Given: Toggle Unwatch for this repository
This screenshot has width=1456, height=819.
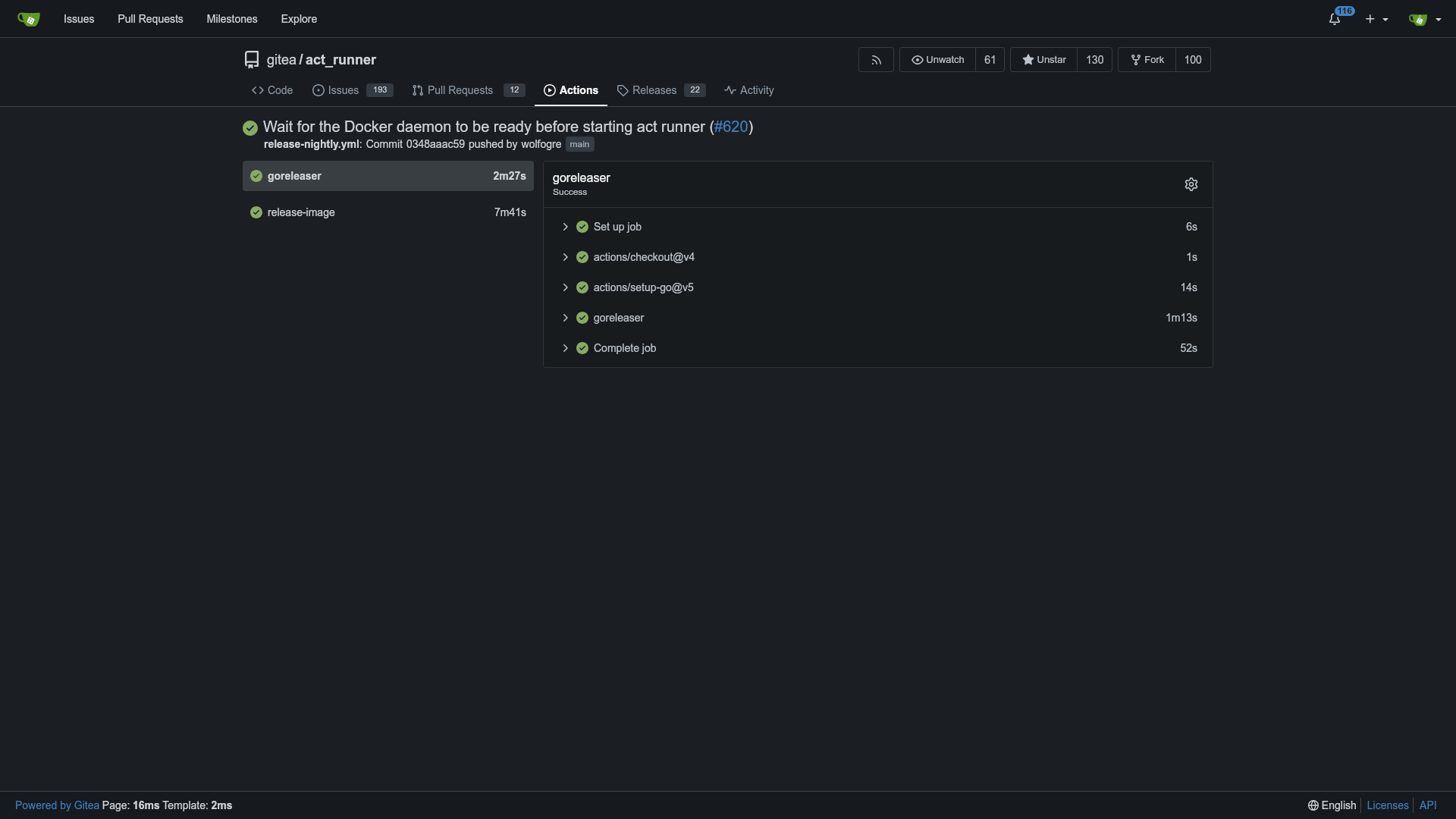Looking at the screenshot, I should (938, 60).
